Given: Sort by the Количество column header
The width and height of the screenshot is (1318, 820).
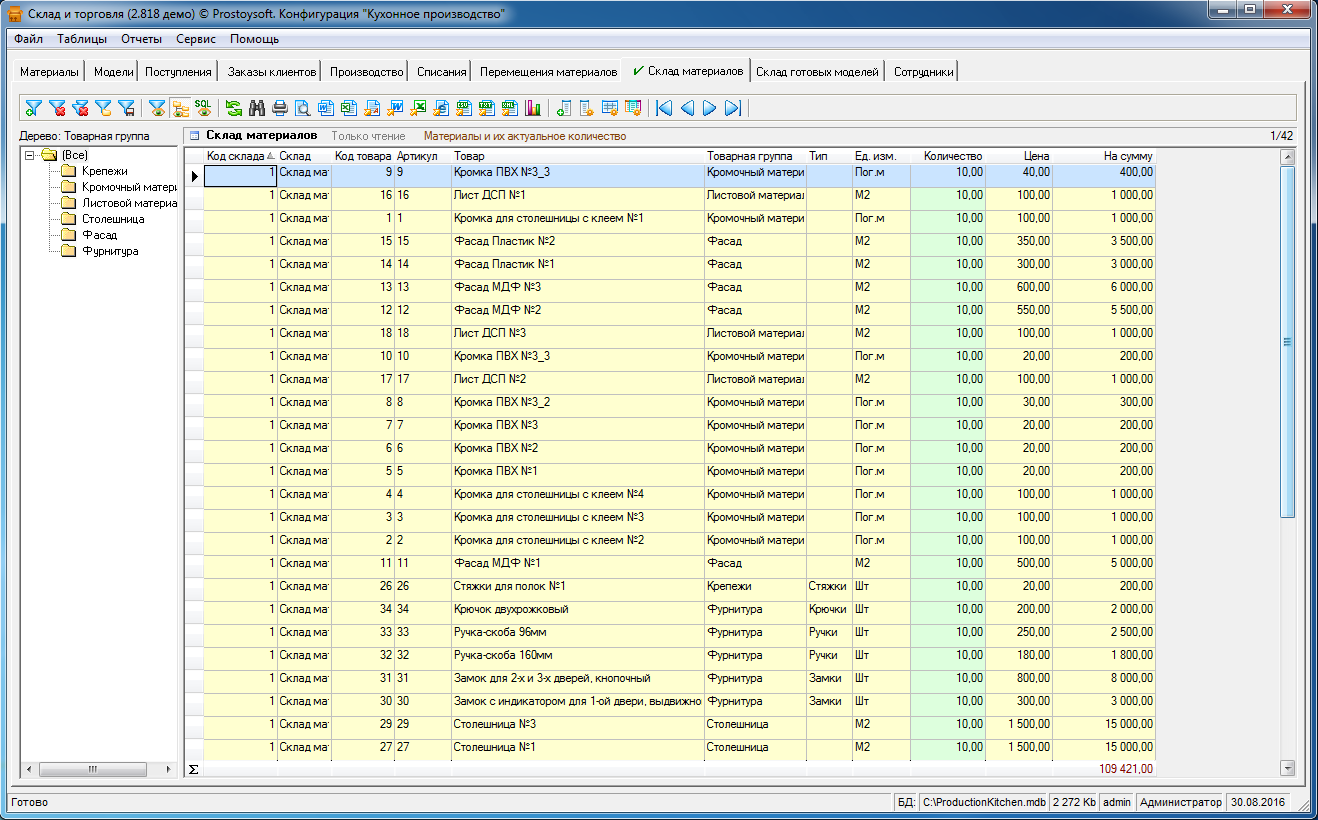Looking at the screenshot, I should click(952, 156).
